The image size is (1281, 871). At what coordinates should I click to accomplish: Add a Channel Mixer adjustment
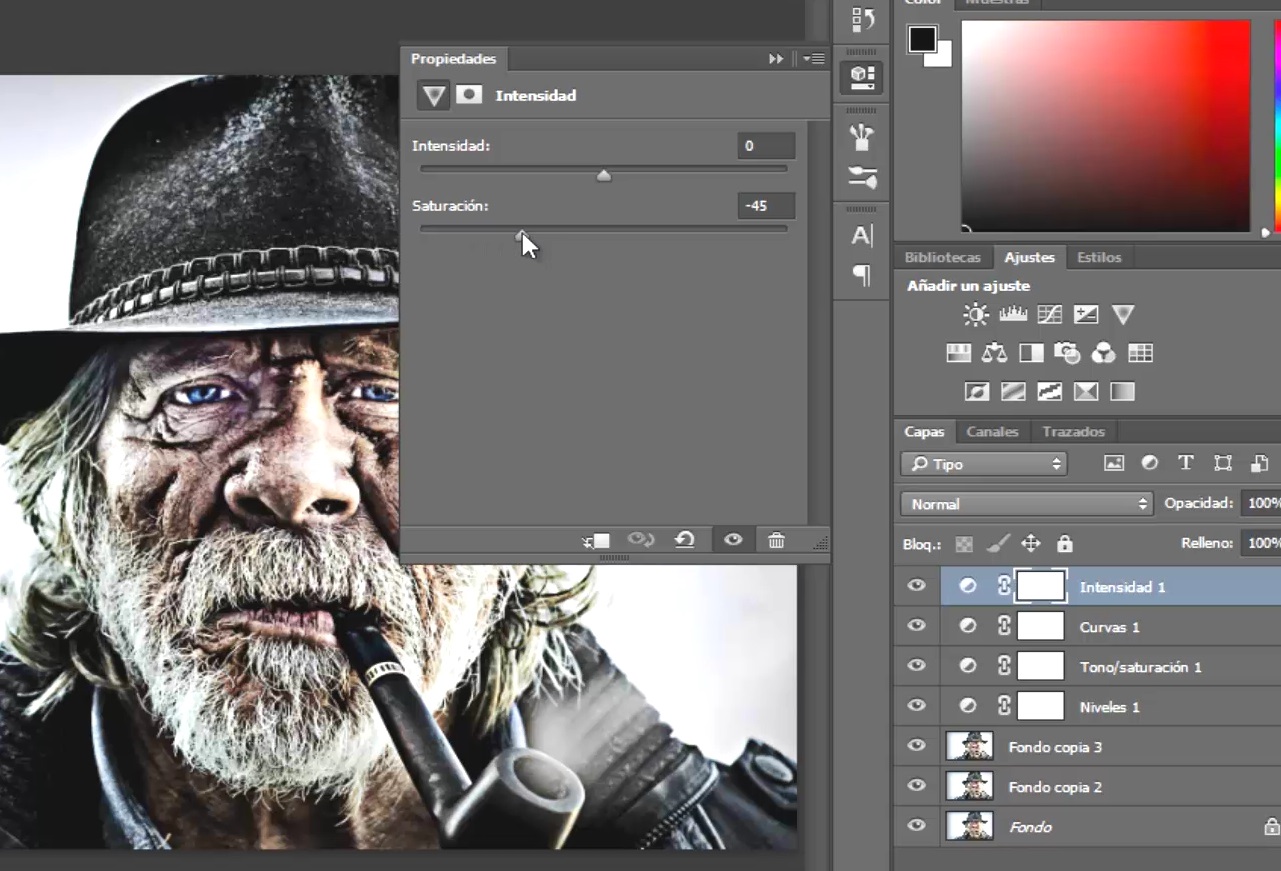click(x=1103, y=353)
